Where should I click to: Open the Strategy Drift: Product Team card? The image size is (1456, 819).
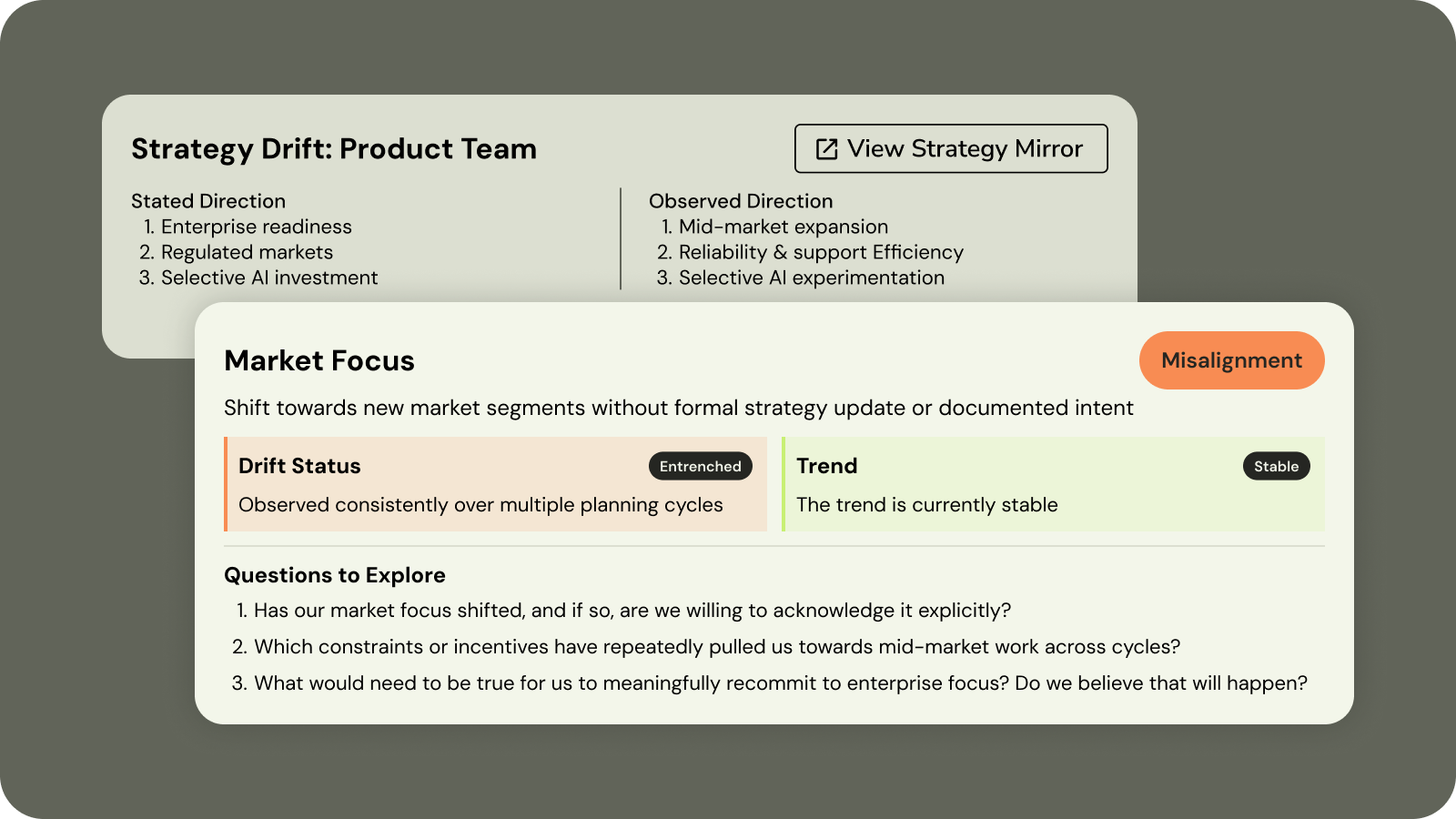pyautogui.click(x=334, y=148)
